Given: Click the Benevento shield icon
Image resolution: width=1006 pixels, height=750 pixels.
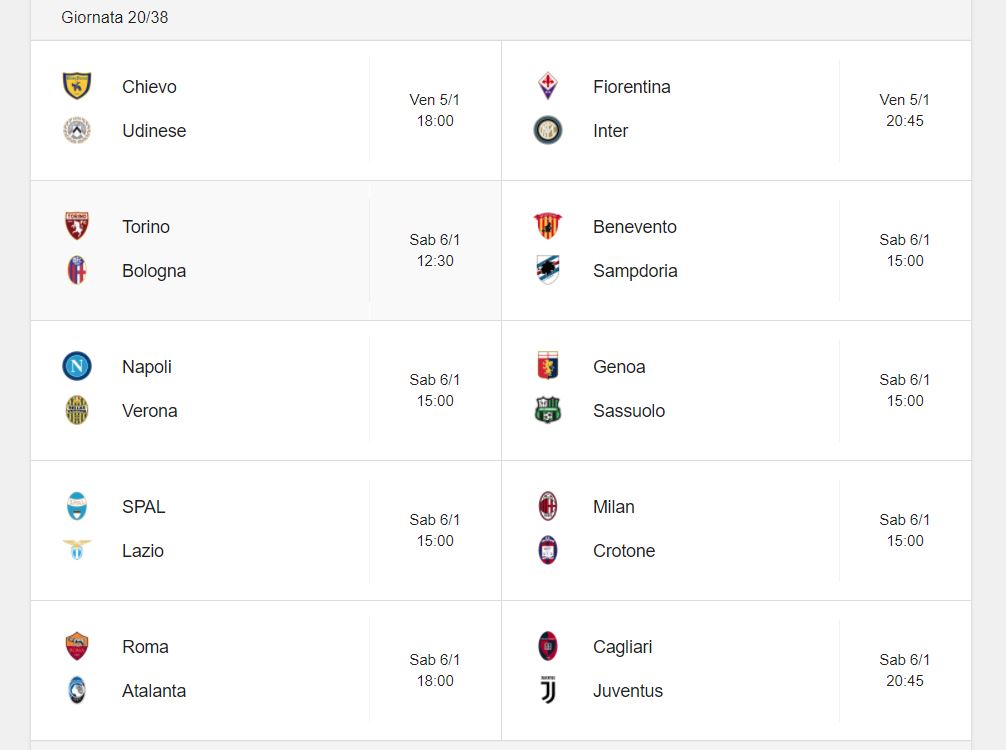Looking at the screenshot, I should pyautogui.click(x=548, y=226).
